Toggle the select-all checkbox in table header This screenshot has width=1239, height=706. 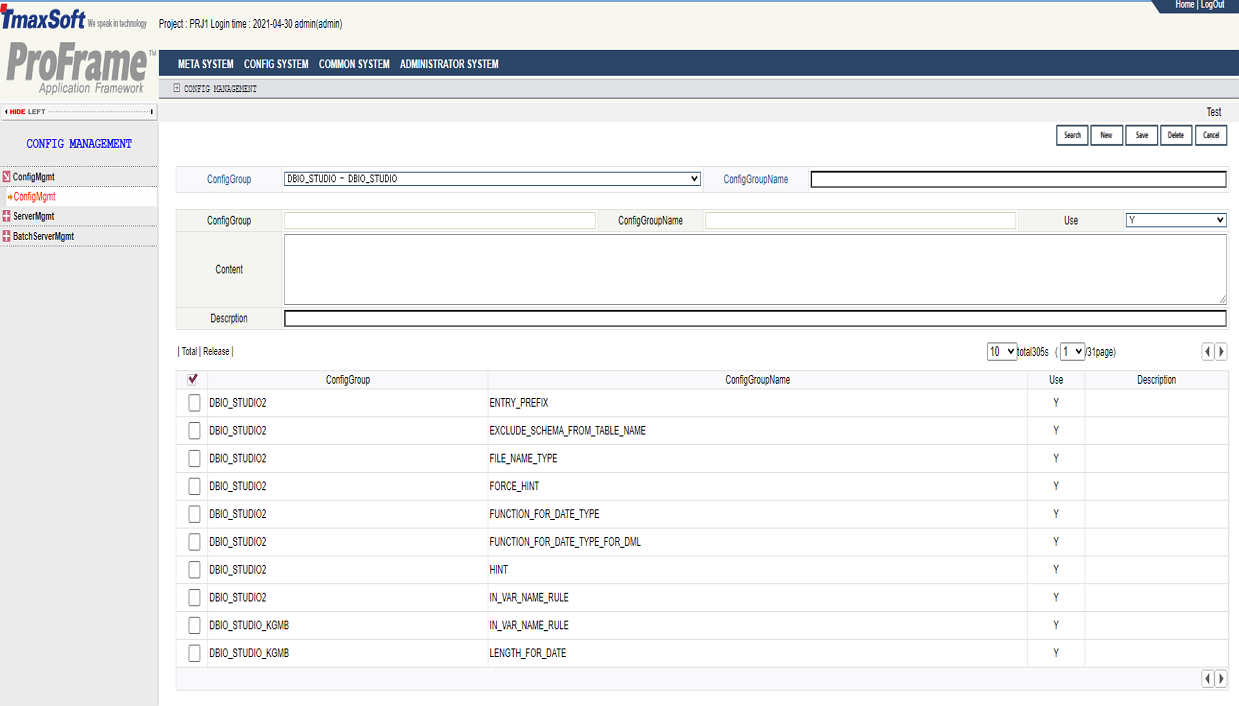point(193,380)
